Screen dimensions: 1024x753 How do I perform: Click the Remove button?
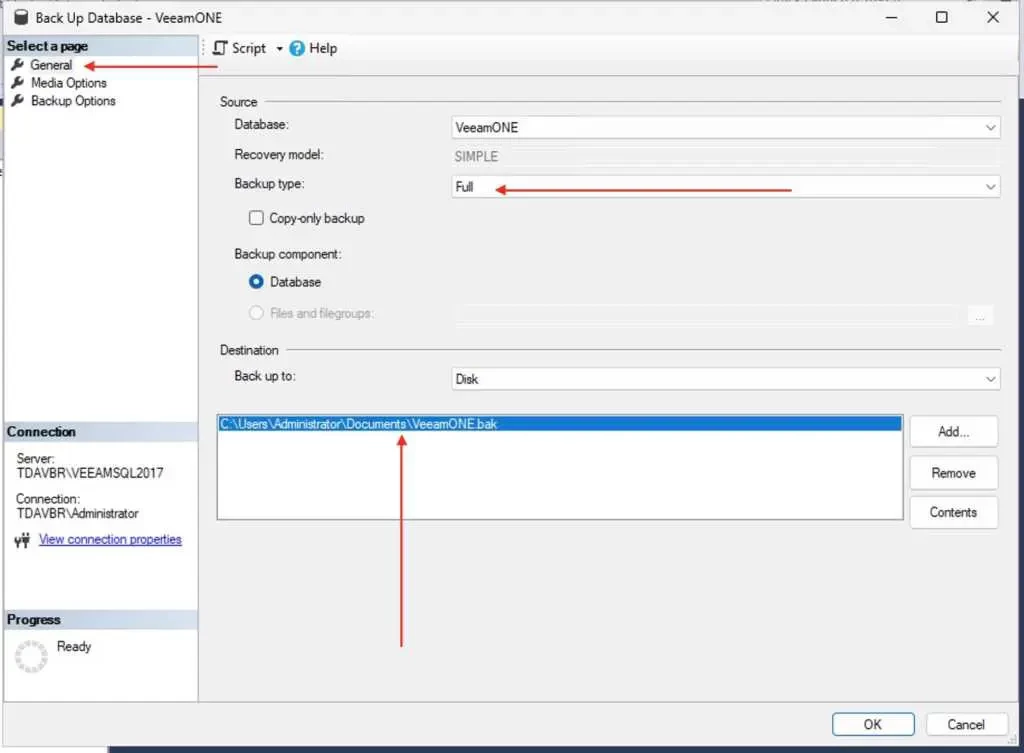pyautogui.click(x=953, y=473)
